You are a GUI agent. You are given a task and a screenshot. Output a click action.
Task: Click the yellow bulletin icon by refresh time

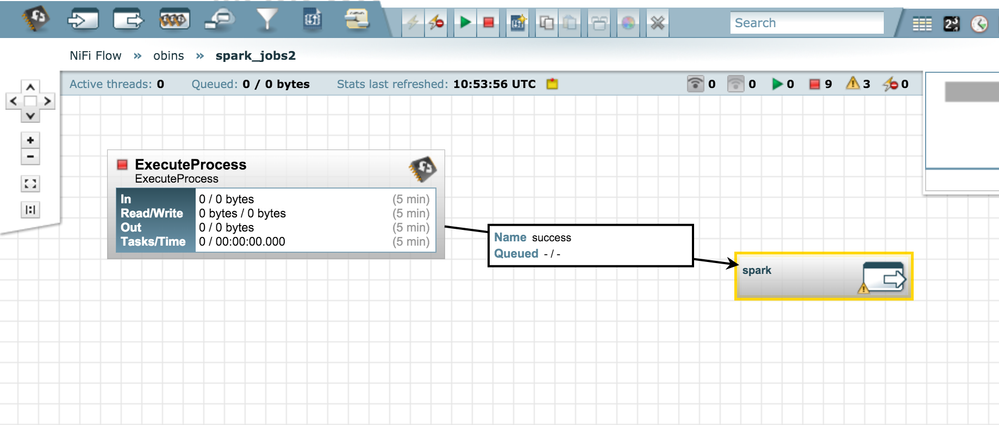pos(552,83)
